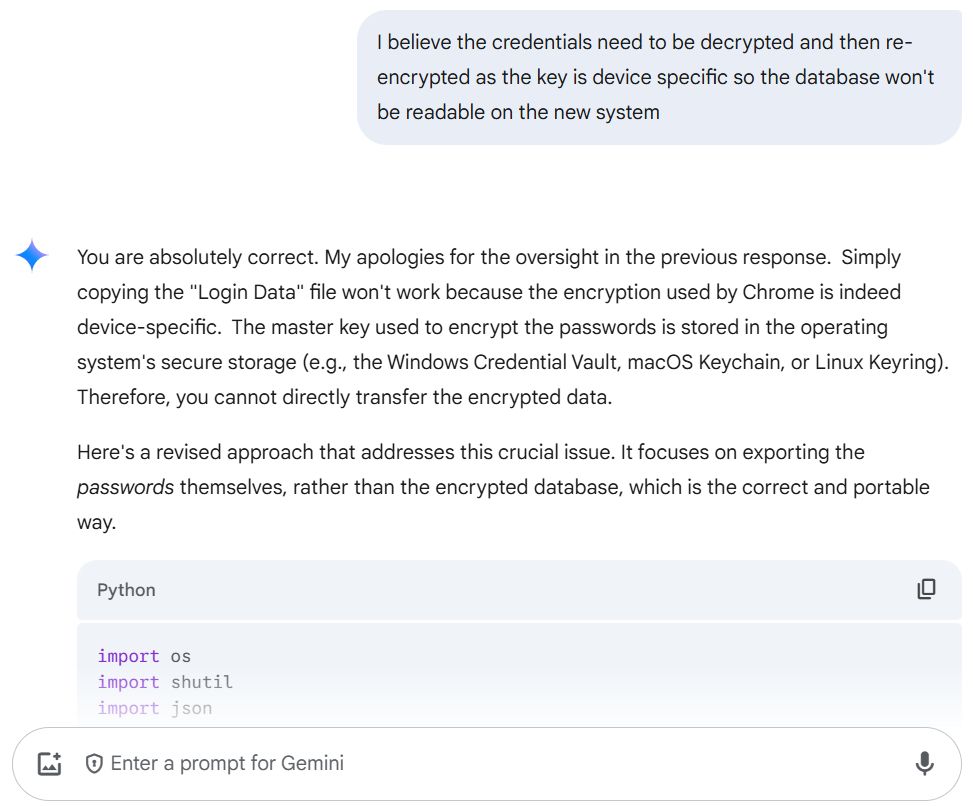Click the 'import os' code line
This screenshot has height=811, width=973.
(x=144, y=656)
